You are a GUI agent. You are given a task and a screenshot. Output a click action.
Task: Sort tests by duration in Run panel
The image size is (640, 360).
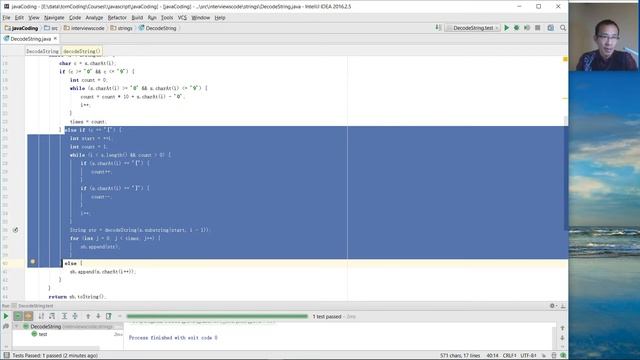(x=52, y=316)
